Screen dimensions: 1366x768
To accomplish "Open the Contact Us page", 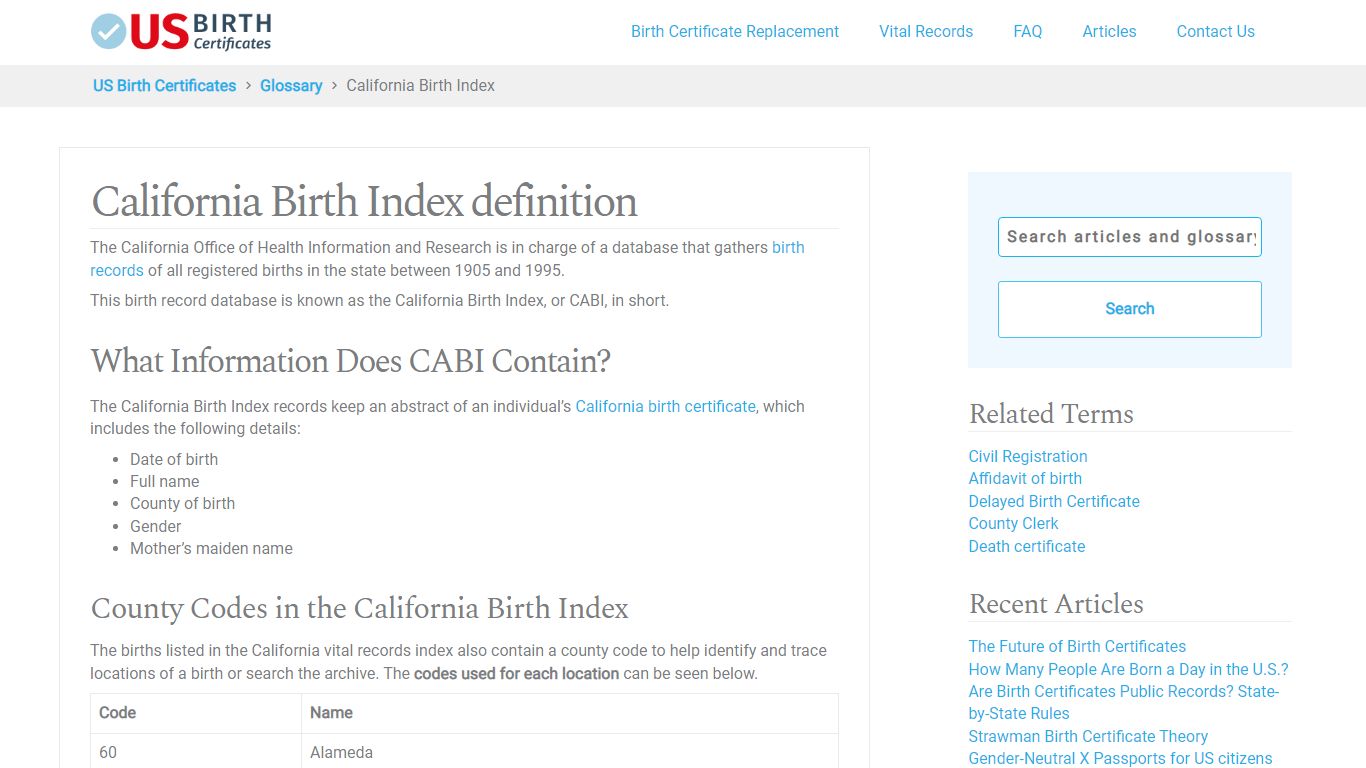I will (1215, 31).
